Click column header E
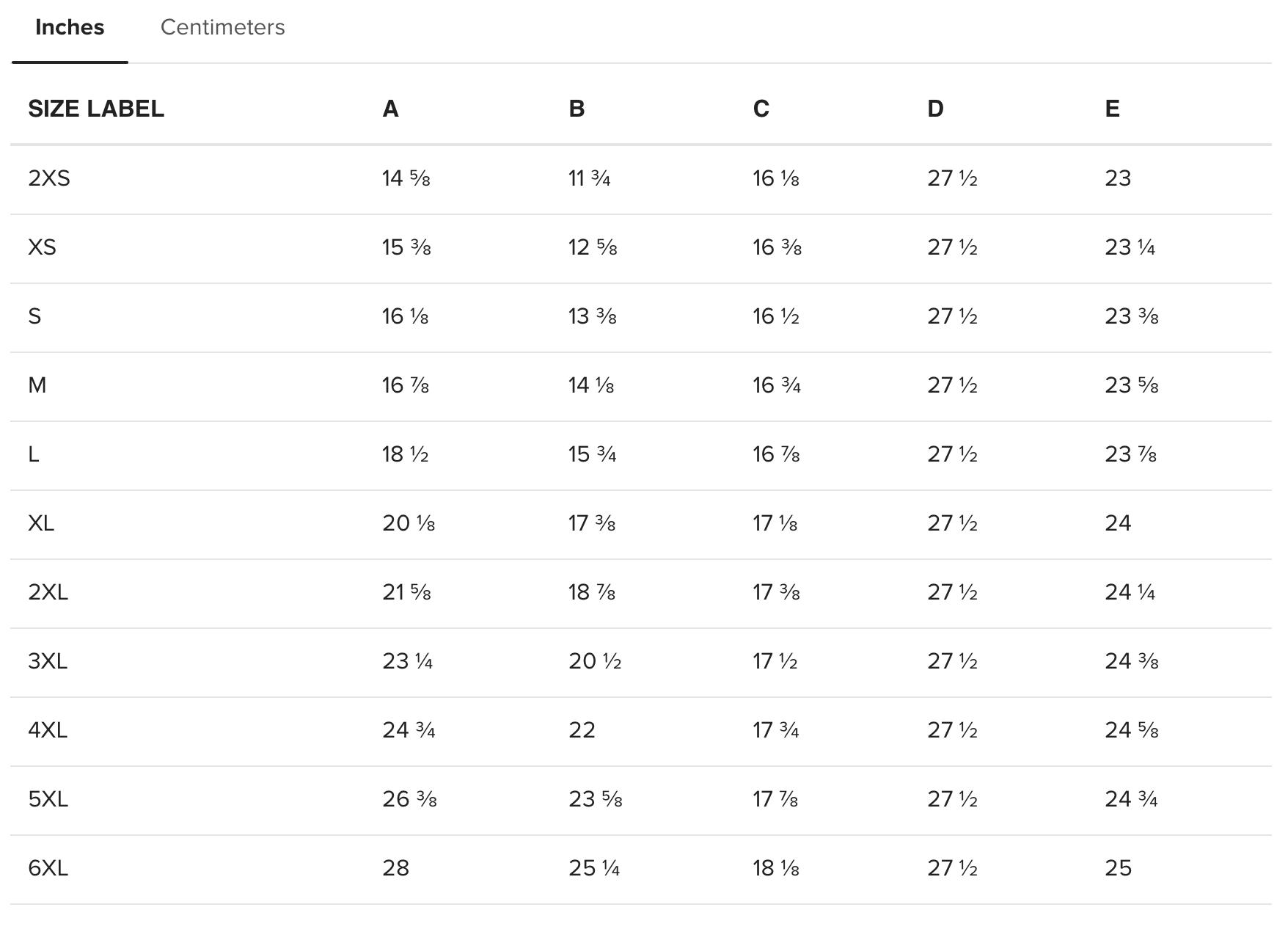This screenshot has height=932, width=1288. [x=1112, y=109]
